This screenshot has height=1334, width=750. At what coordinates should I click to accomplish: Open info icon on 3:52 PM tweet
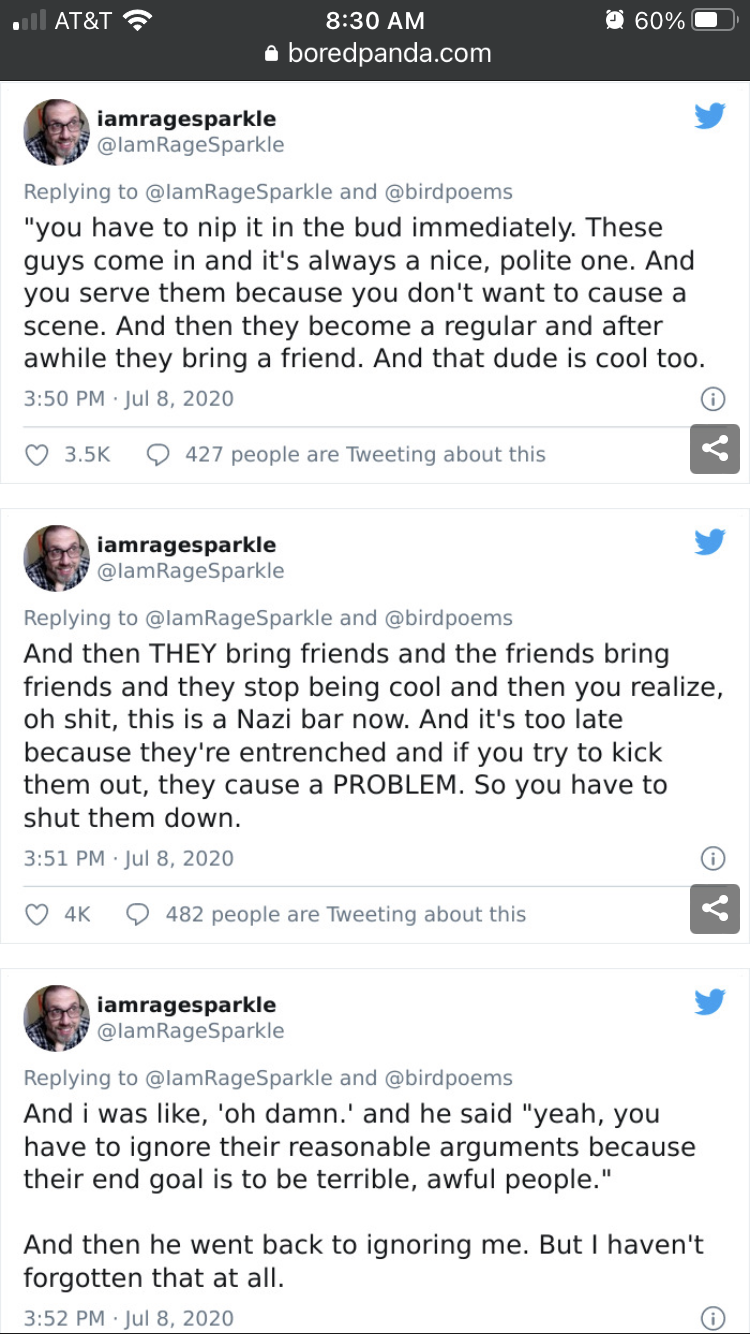[712, 1318]
